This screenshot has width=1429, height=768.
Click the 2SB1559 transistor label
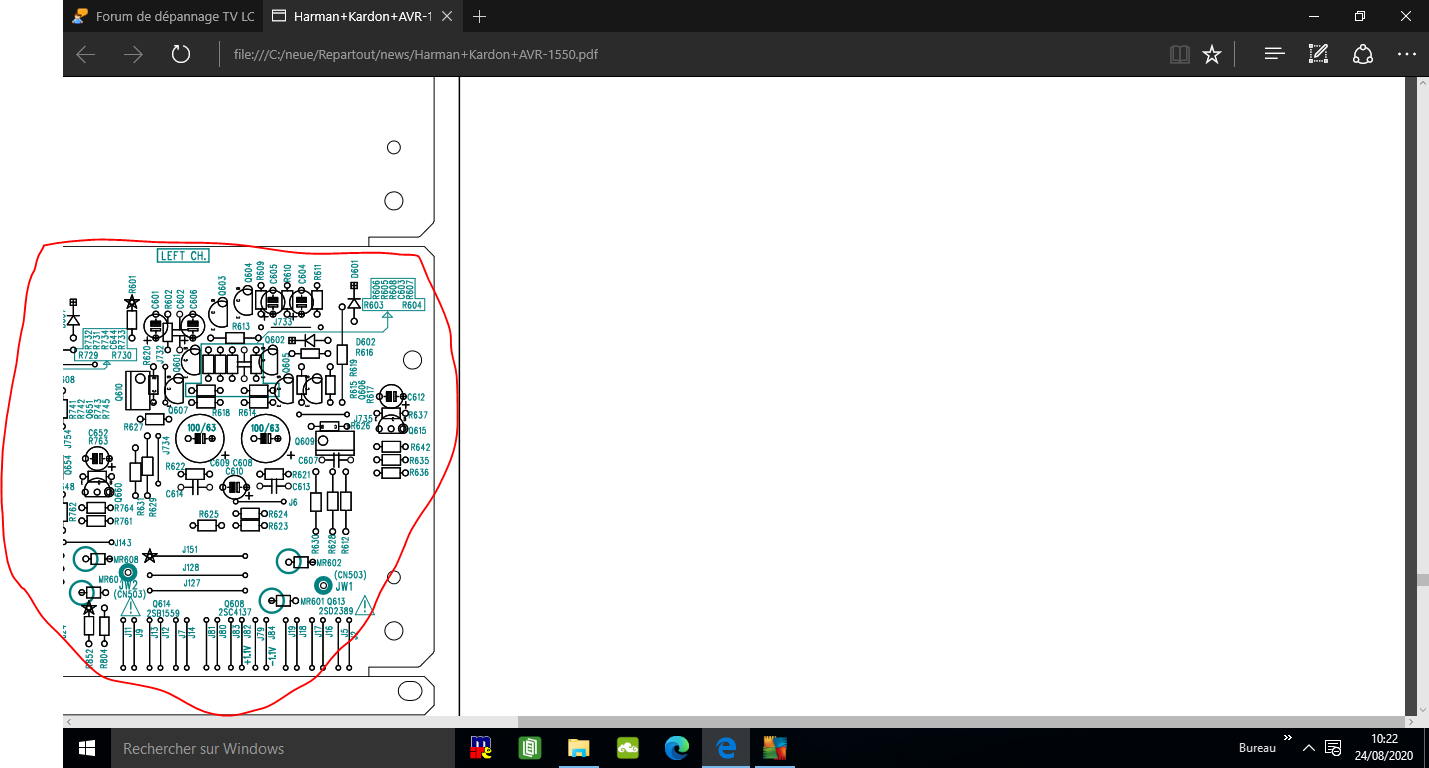(x=164, y=613)
